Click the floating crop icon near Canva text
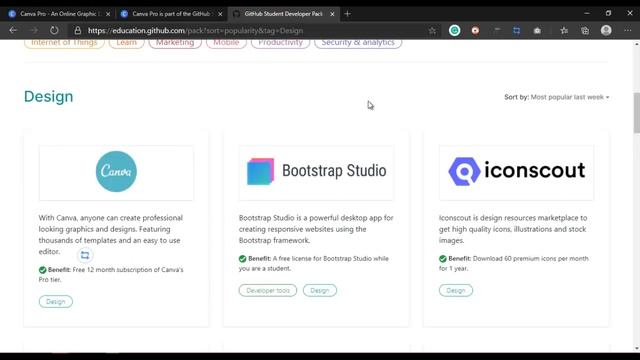Screen dimensions: 640x360 85,255
